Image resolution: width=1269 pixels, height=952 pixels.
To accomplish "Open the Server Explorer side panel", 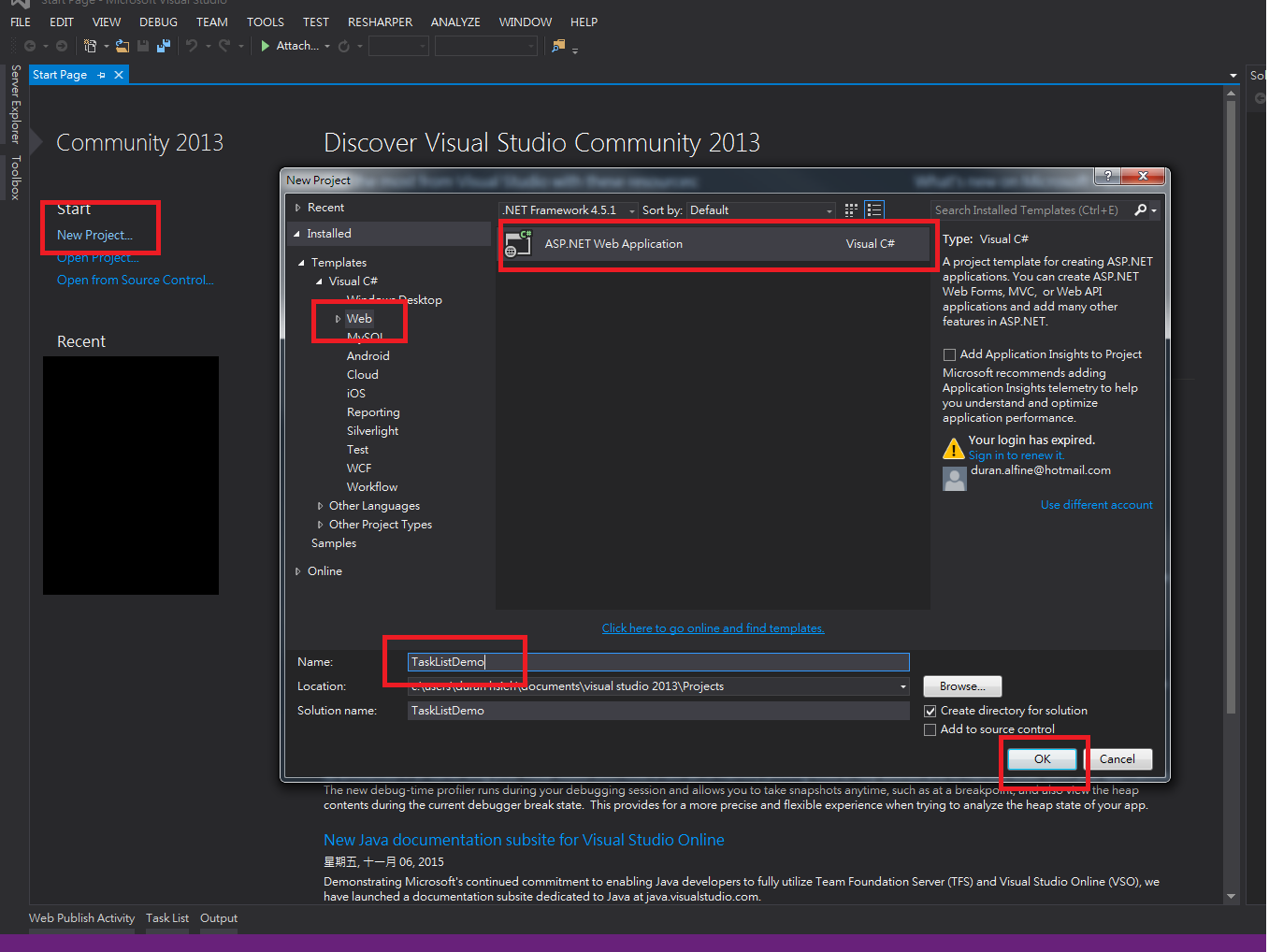I will (15, 104).
